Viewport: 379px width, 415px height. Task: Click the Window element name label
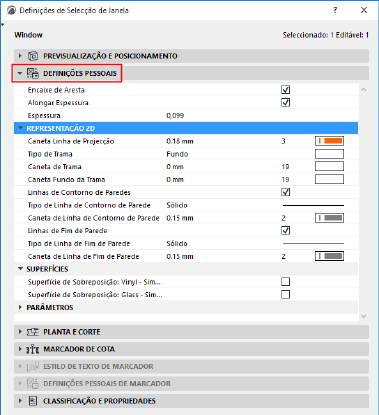click(28, 35)
